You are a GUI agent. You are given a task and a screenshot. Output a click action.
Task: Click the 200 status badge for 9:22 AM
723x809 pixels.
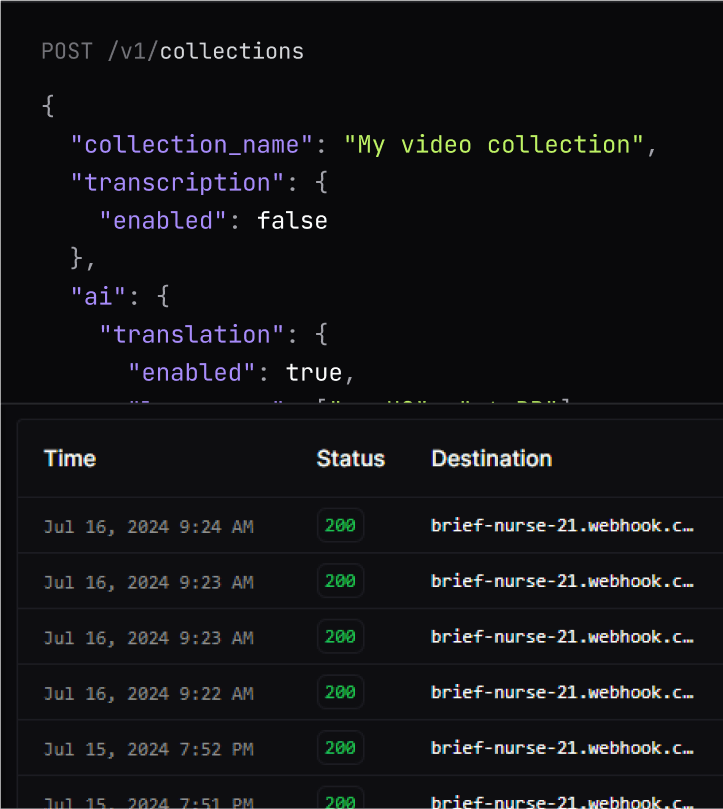coord(340,692)
